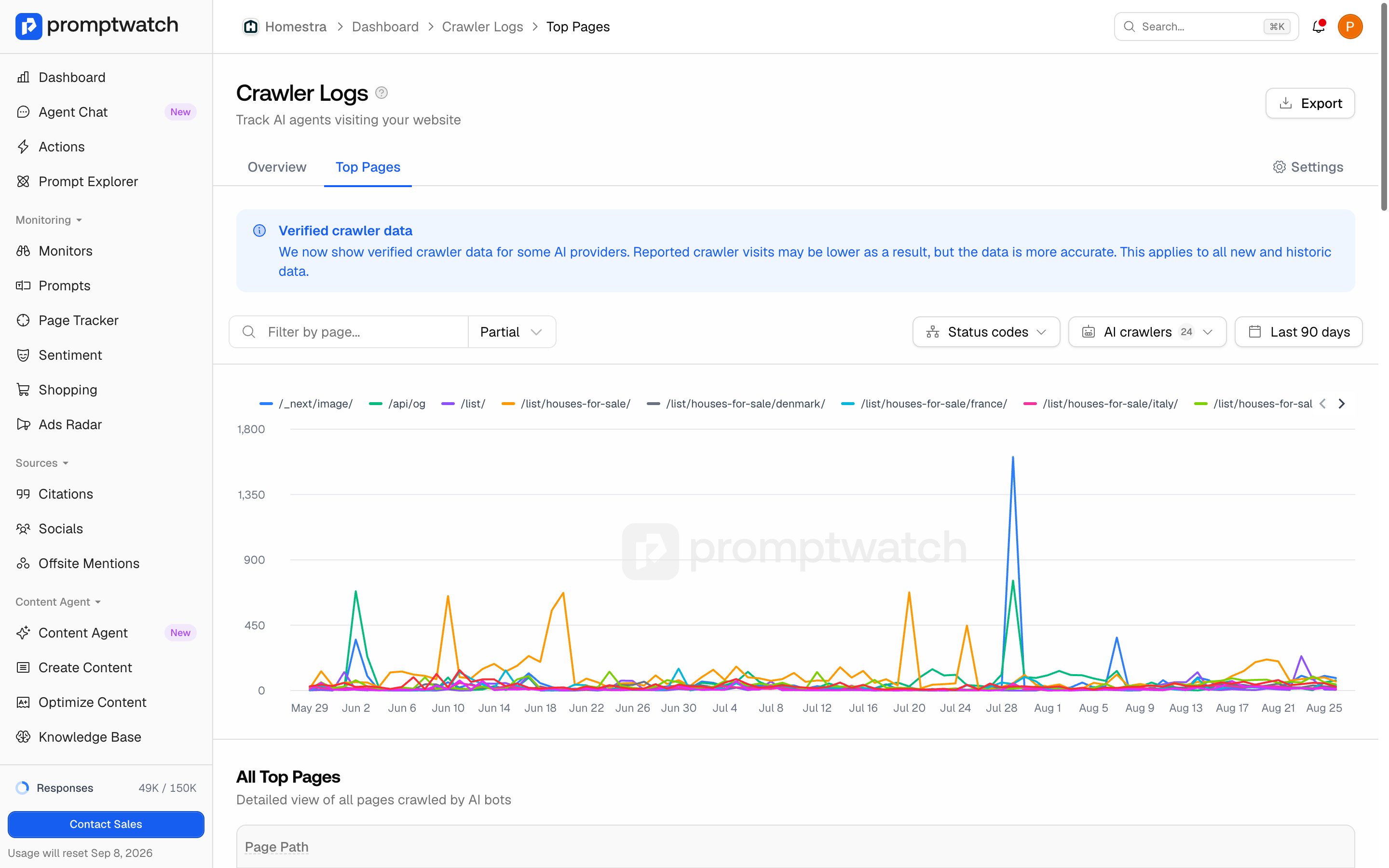Click the Filter by page input
Screen dimensions: 1389x868
(348, 332)
